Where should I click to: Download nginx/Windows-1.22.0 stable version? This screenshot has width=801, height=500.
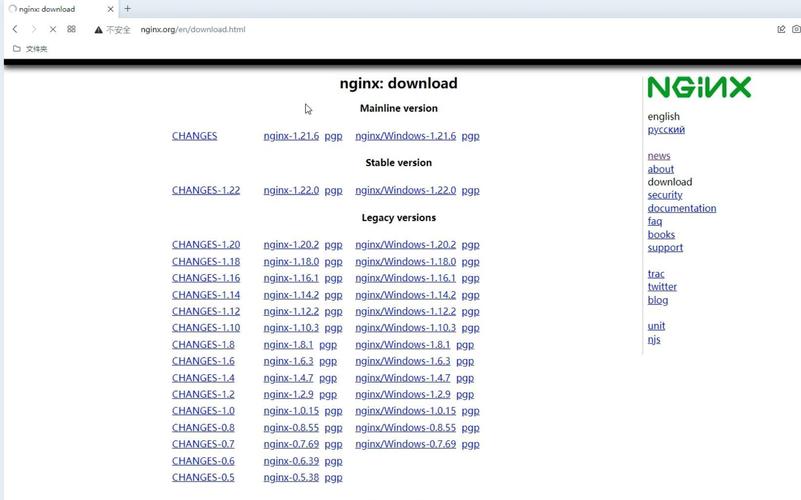click(405, 190)
